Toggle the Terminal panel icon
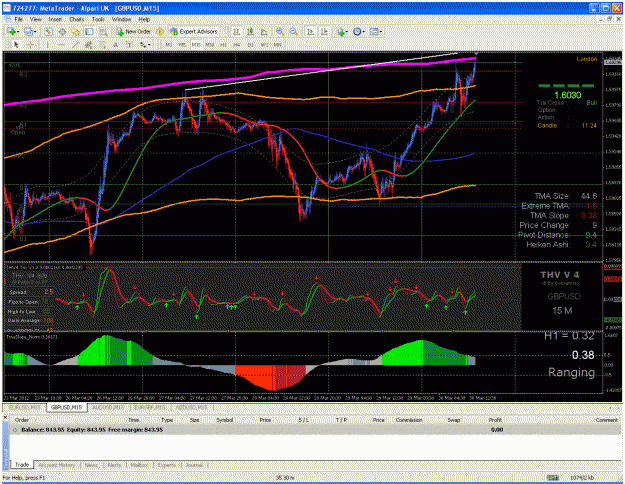This screenshot has width=625, height=484. click(x=89, y=31)
